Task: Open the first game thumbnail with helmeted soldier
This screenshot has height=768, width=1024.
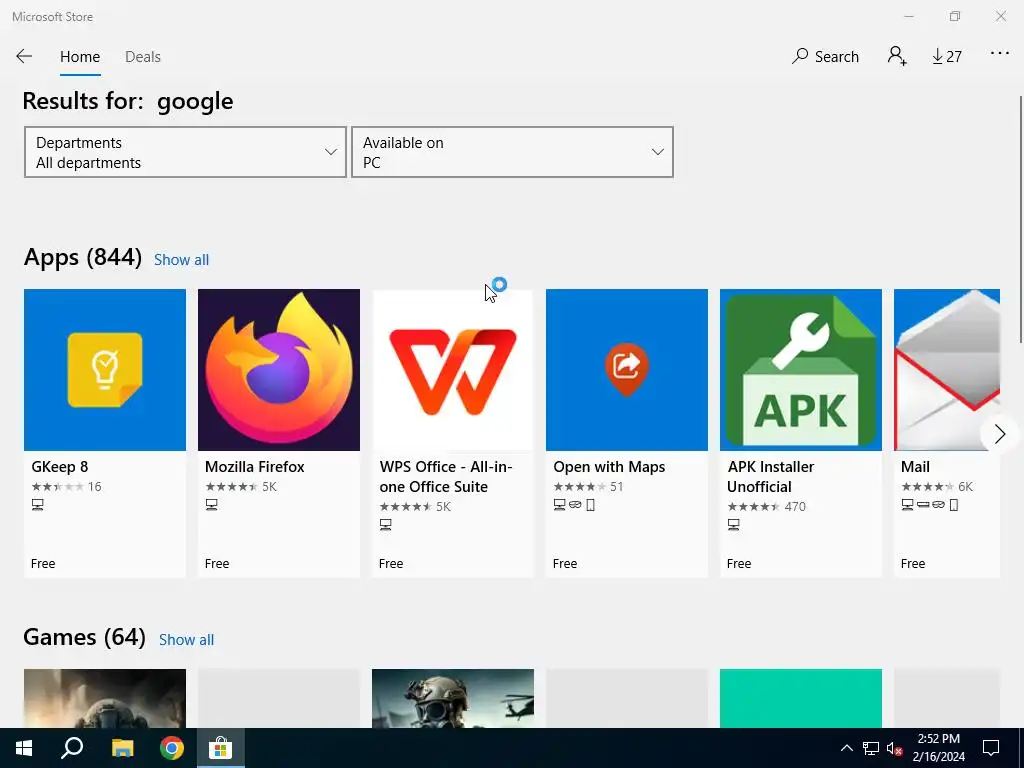Action: pos(104,698)
